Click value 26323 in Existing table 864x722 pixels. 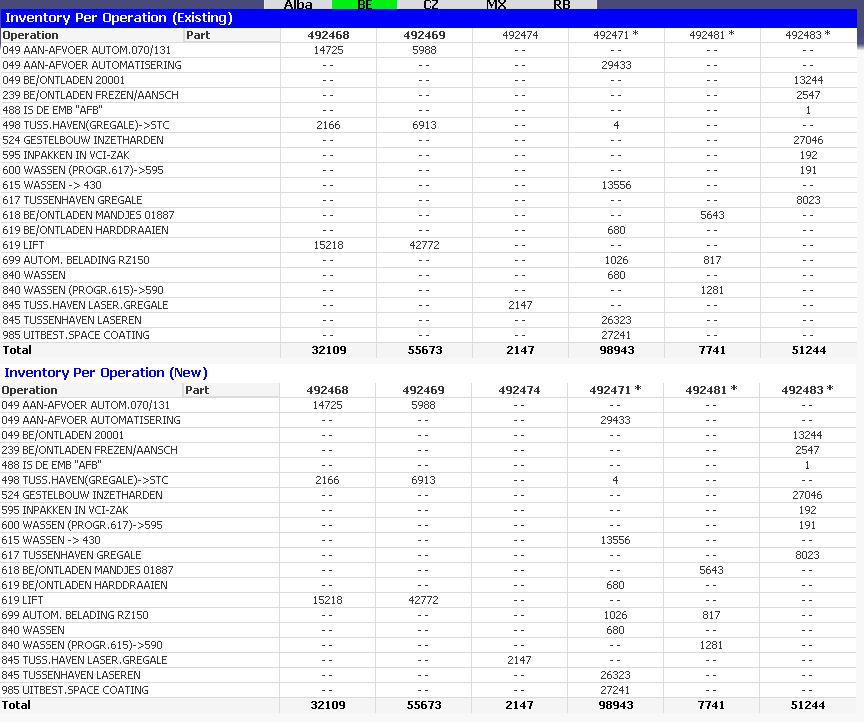tap(616, 320)
